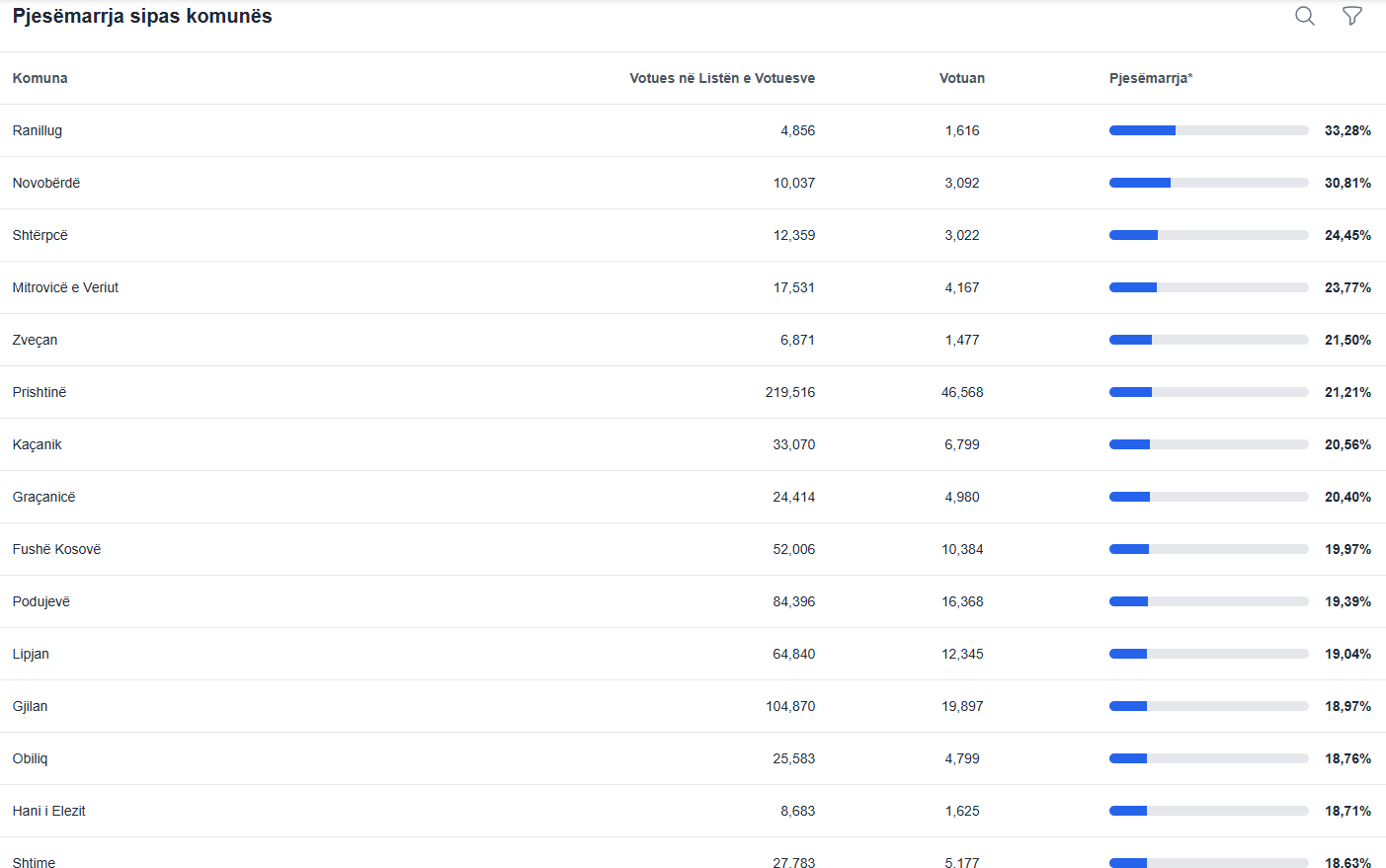
Task: Click the Prishtinë municipality name
Action: (40, 392)
